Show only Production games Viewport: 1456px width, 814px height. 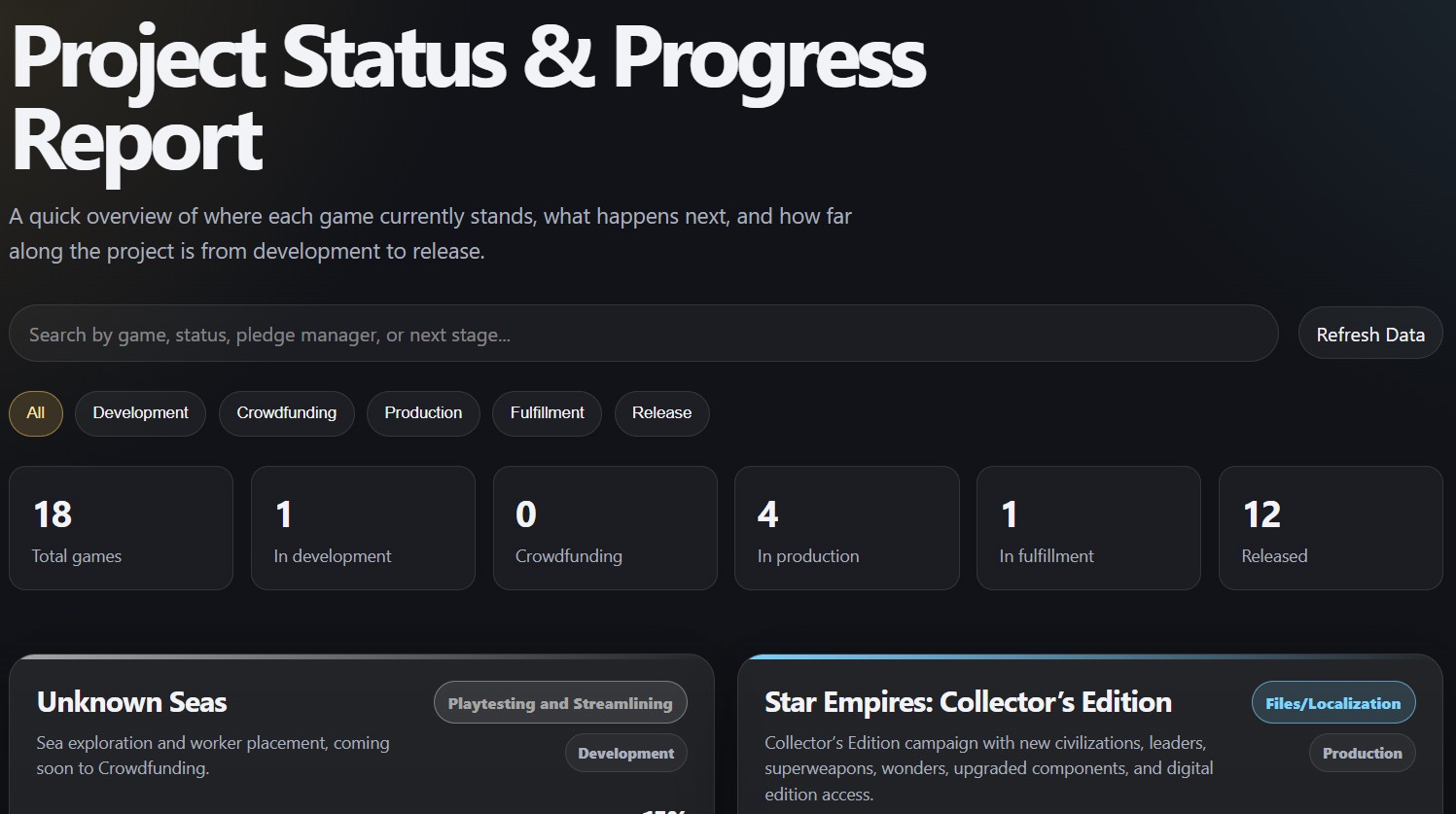click(423, 413)
